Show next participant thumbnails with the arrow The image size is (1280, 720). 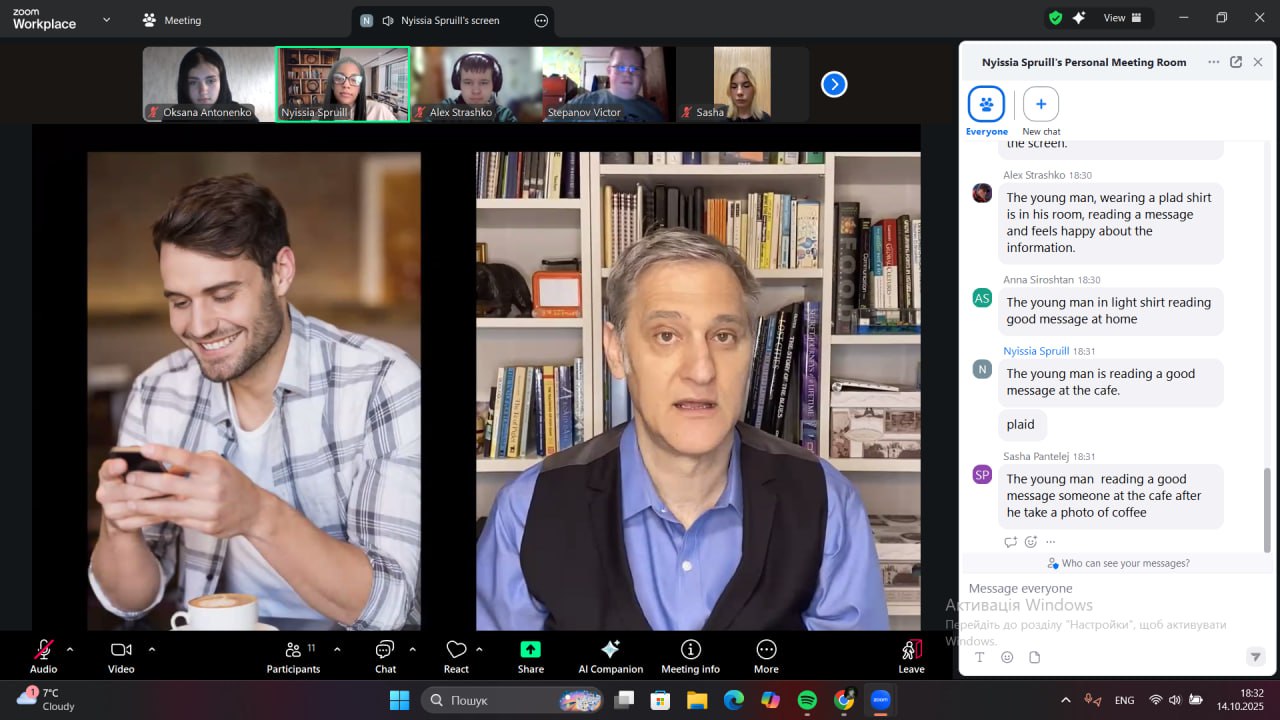(834, 85)
